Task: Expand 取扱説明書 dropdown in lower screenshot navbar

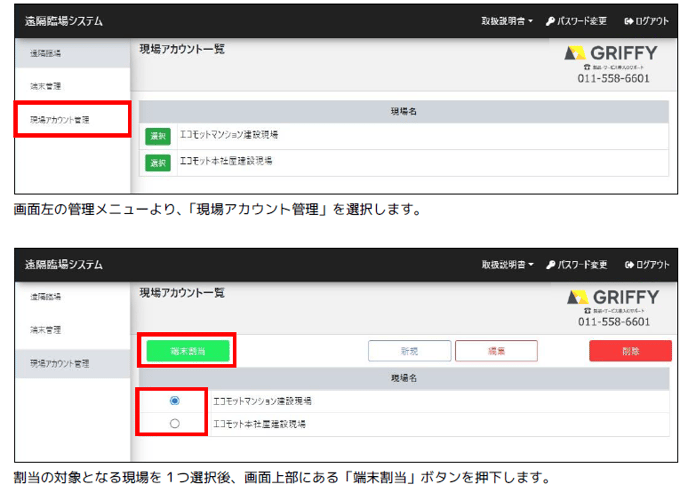Action: (507, 265)
